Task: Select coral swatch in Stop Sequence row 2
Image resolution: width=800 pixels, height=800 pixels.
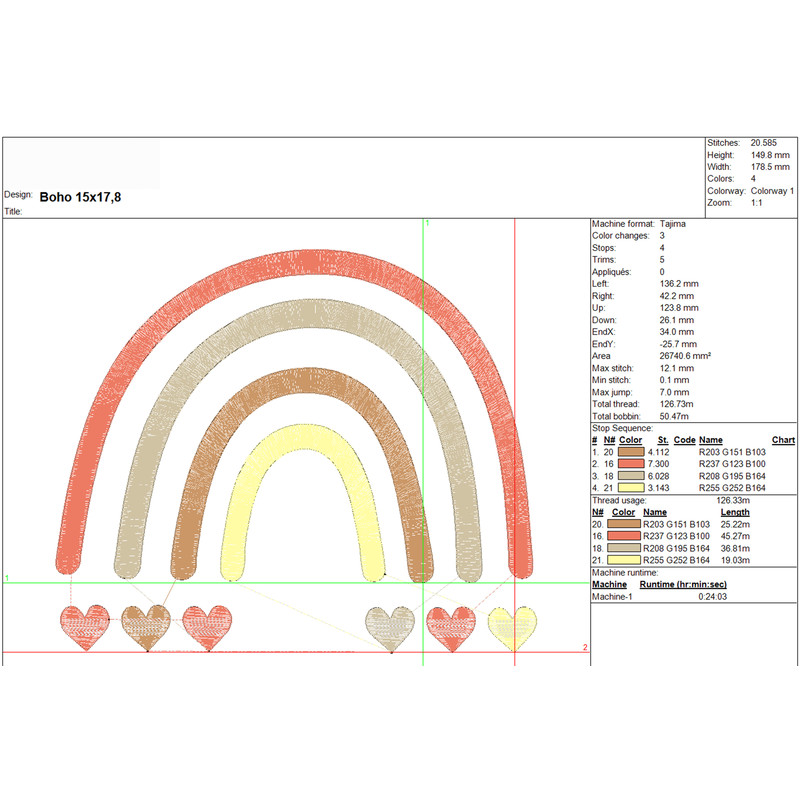Action: [632, 464]
